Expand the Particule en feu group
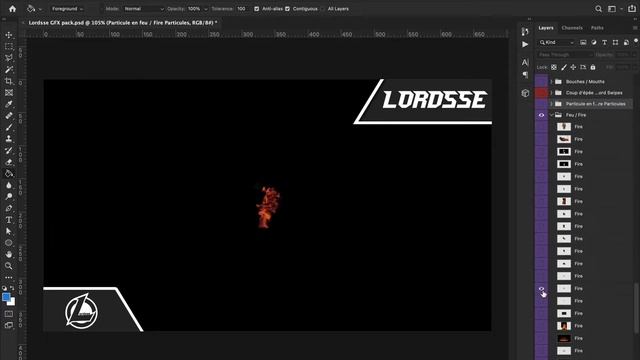This screenshot has height=360, width=640. click(x=551, y=104)
